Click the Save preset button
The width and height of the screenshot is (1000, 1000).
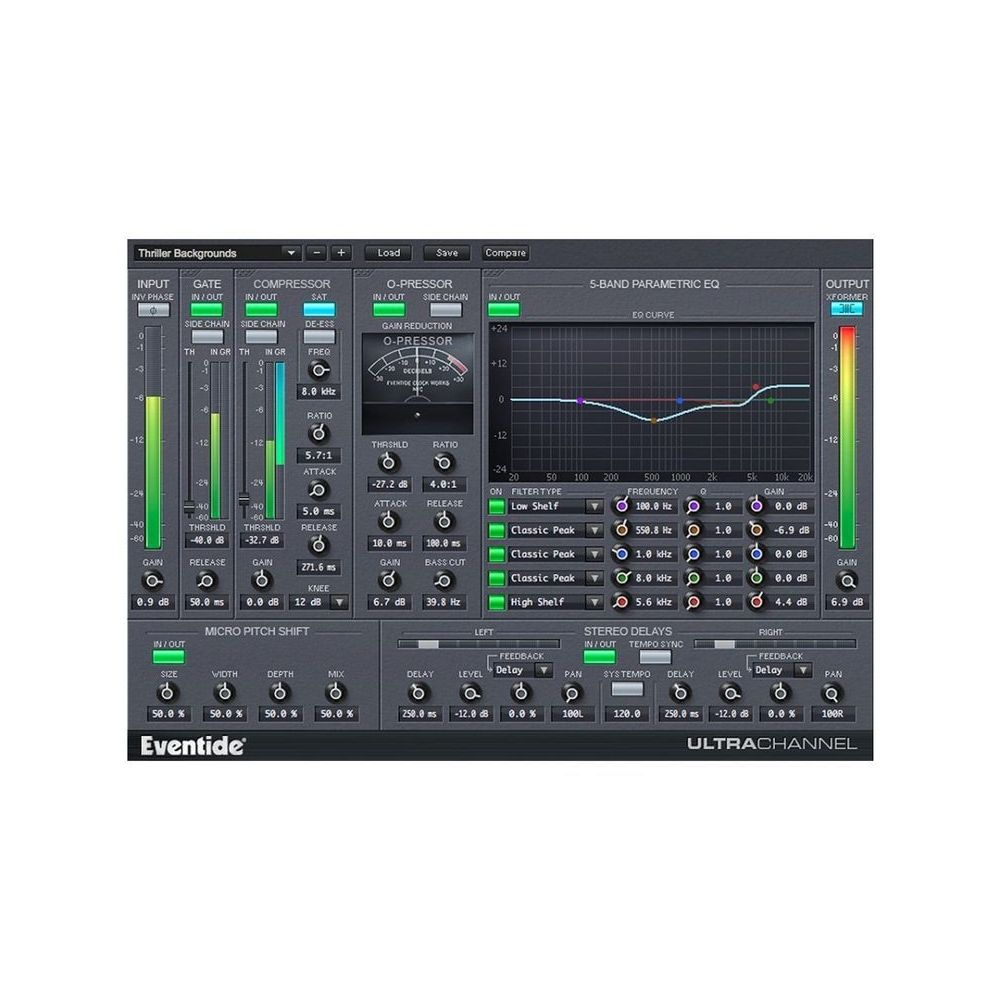pyautogui.click(x=446, y=253)
